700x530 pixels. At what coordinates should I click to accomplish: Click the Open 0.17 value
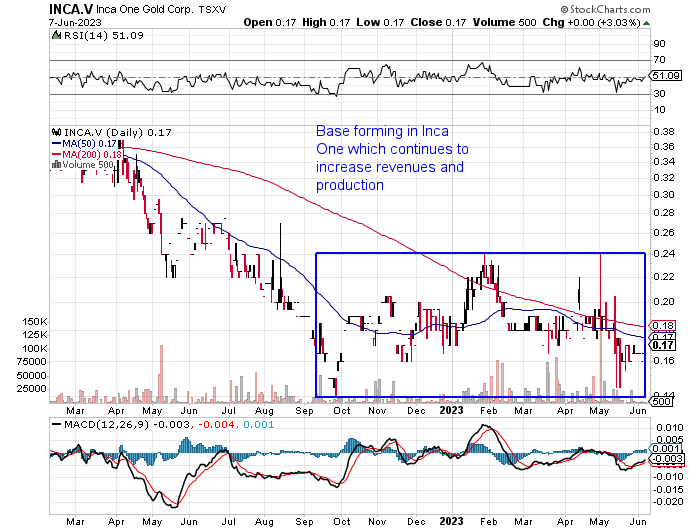[x=270, y=22]
